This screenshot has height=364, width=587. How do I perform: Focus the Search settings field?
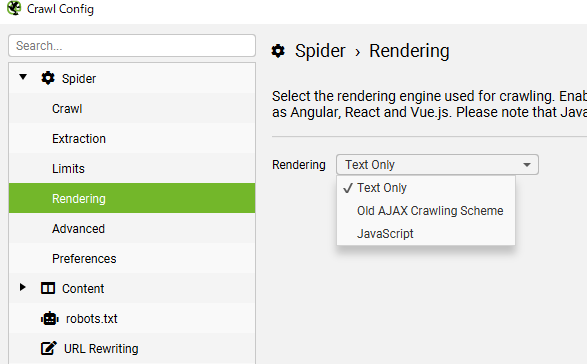point(132,46)
